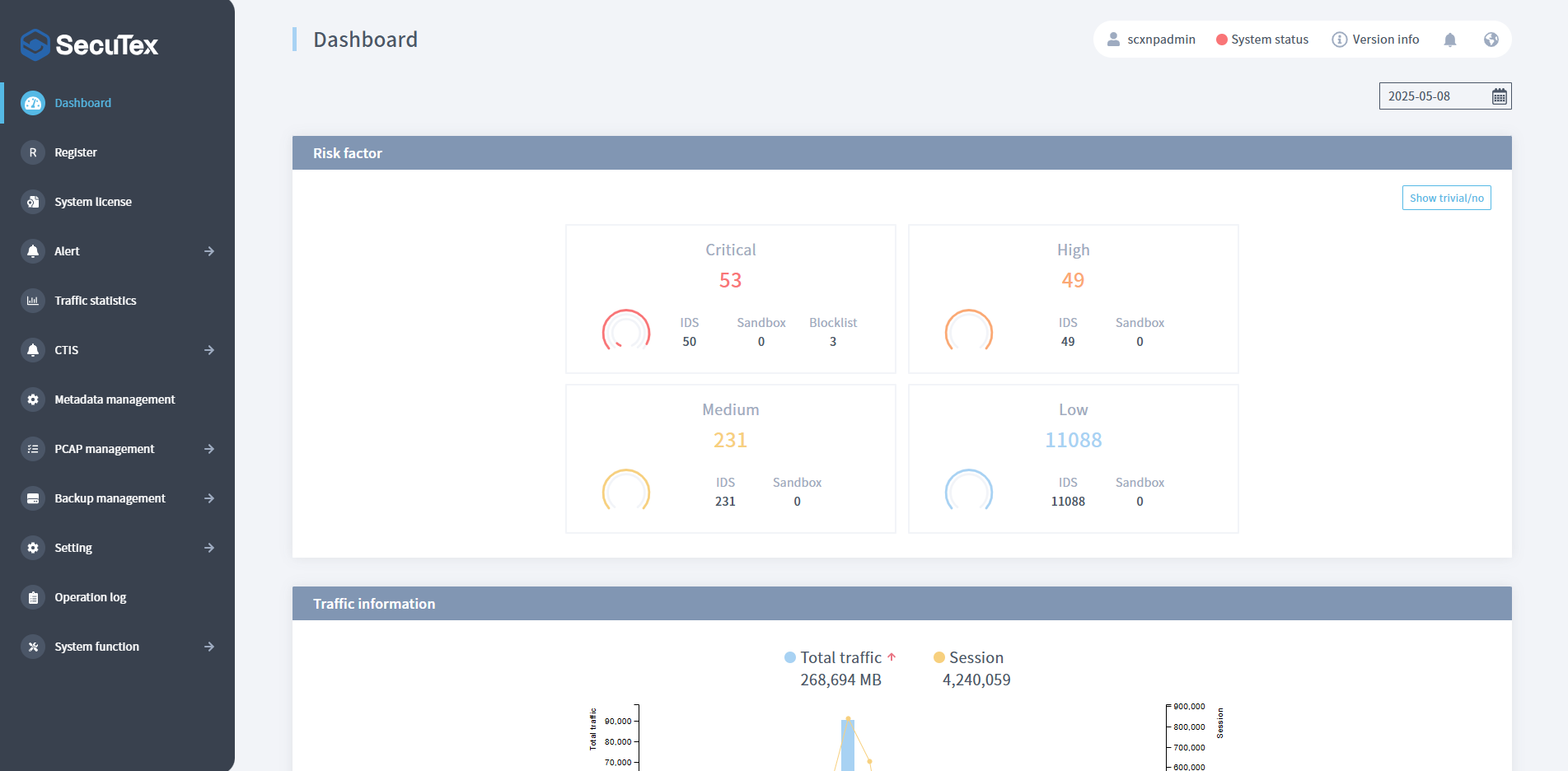Click the date field 2025-05-08
The image size is (1568, 771).
[1445, 96]
